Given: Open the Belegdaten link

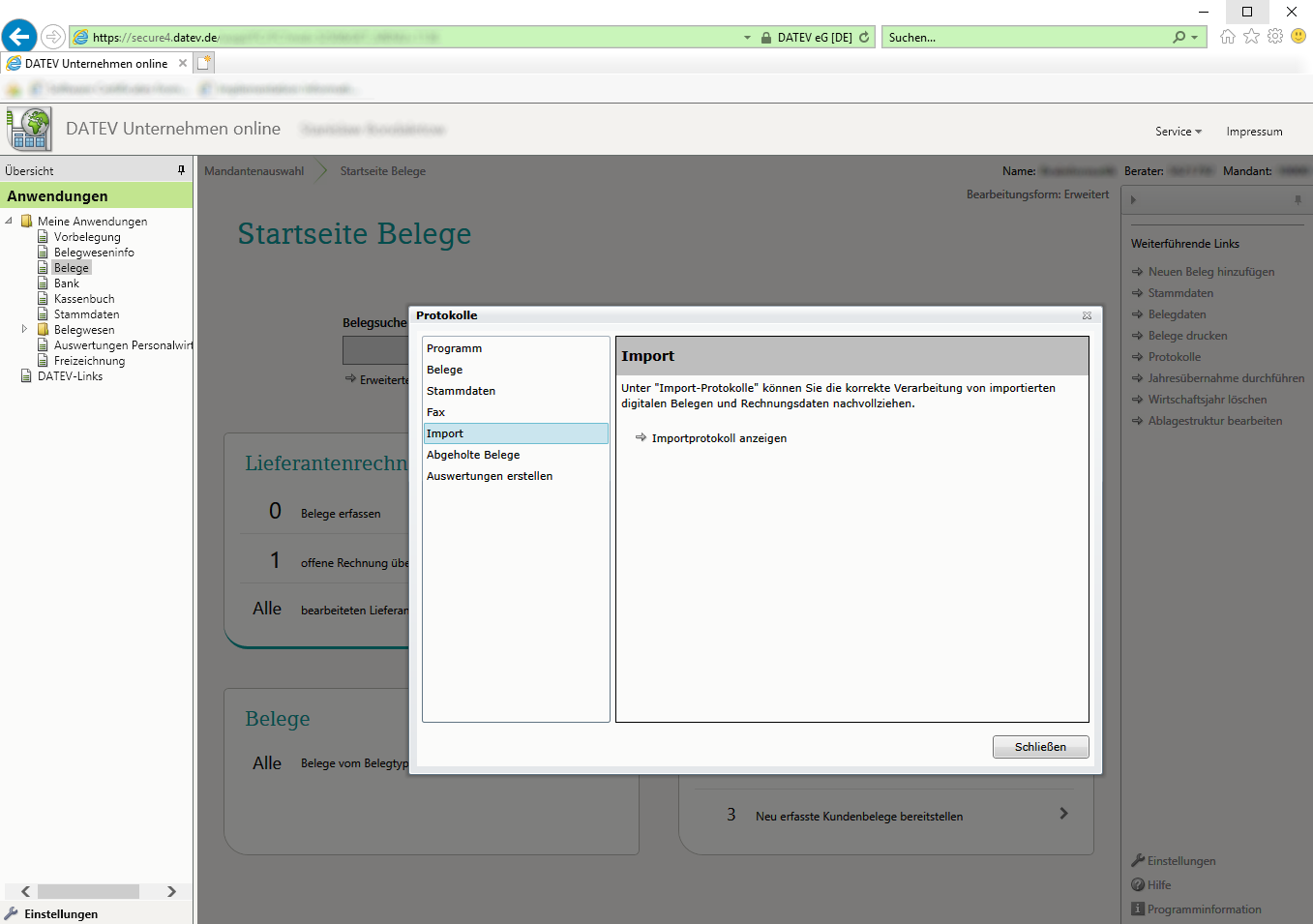Looking at the screenshot, I should tap(1177, 314).
